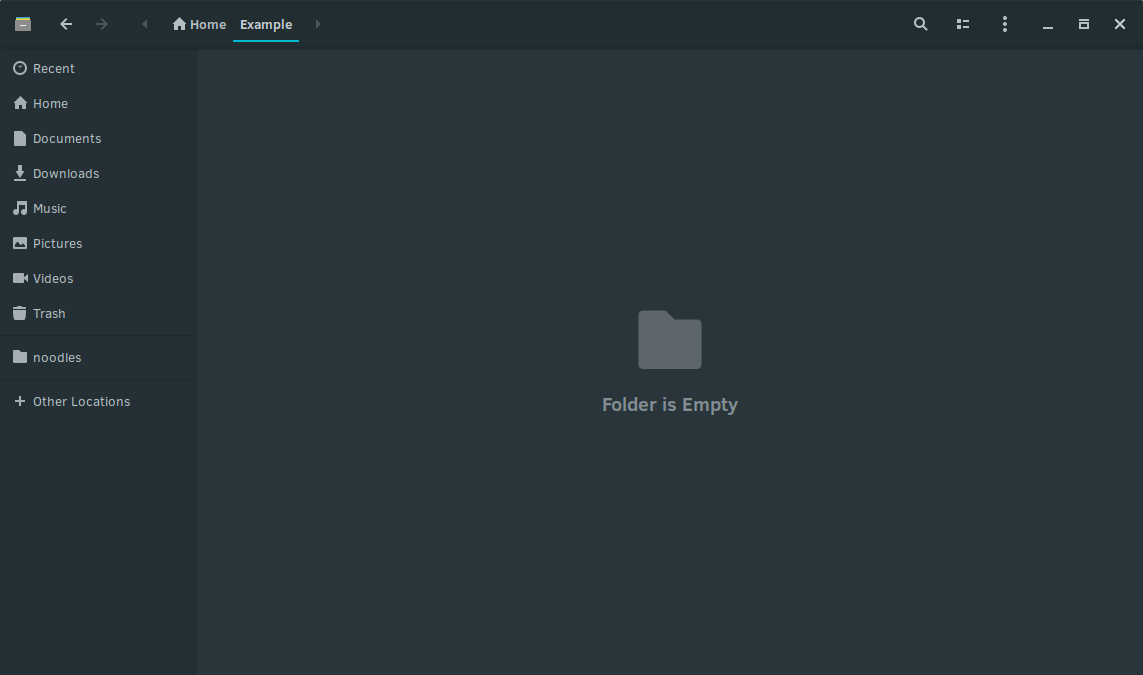This screenshot has width=1143, height=675.
Task: Open Videos in the sidebar
Action: click(98, 278)
